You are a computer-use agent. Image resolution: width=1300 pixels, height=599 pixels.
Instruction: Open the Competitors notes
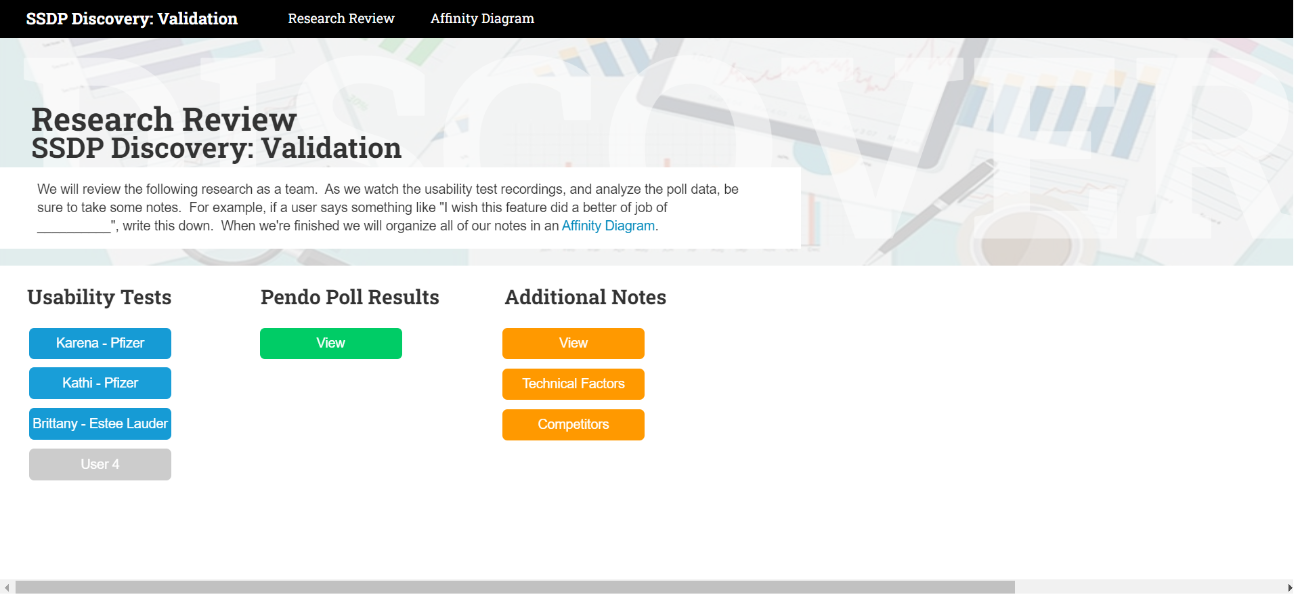(x=573, y=424)
